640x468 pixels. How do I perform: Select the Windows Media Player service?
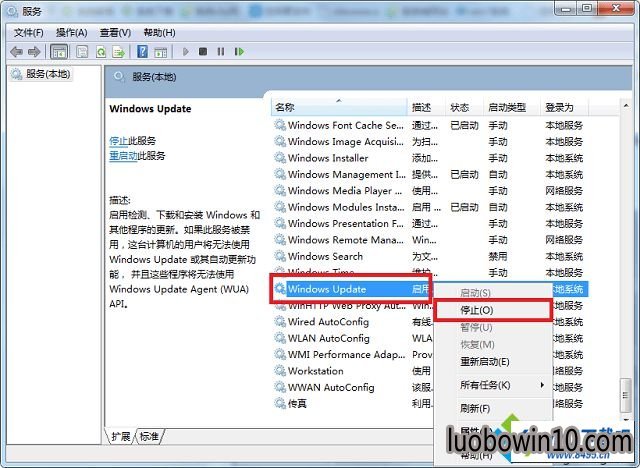click(x=430, y=191)
